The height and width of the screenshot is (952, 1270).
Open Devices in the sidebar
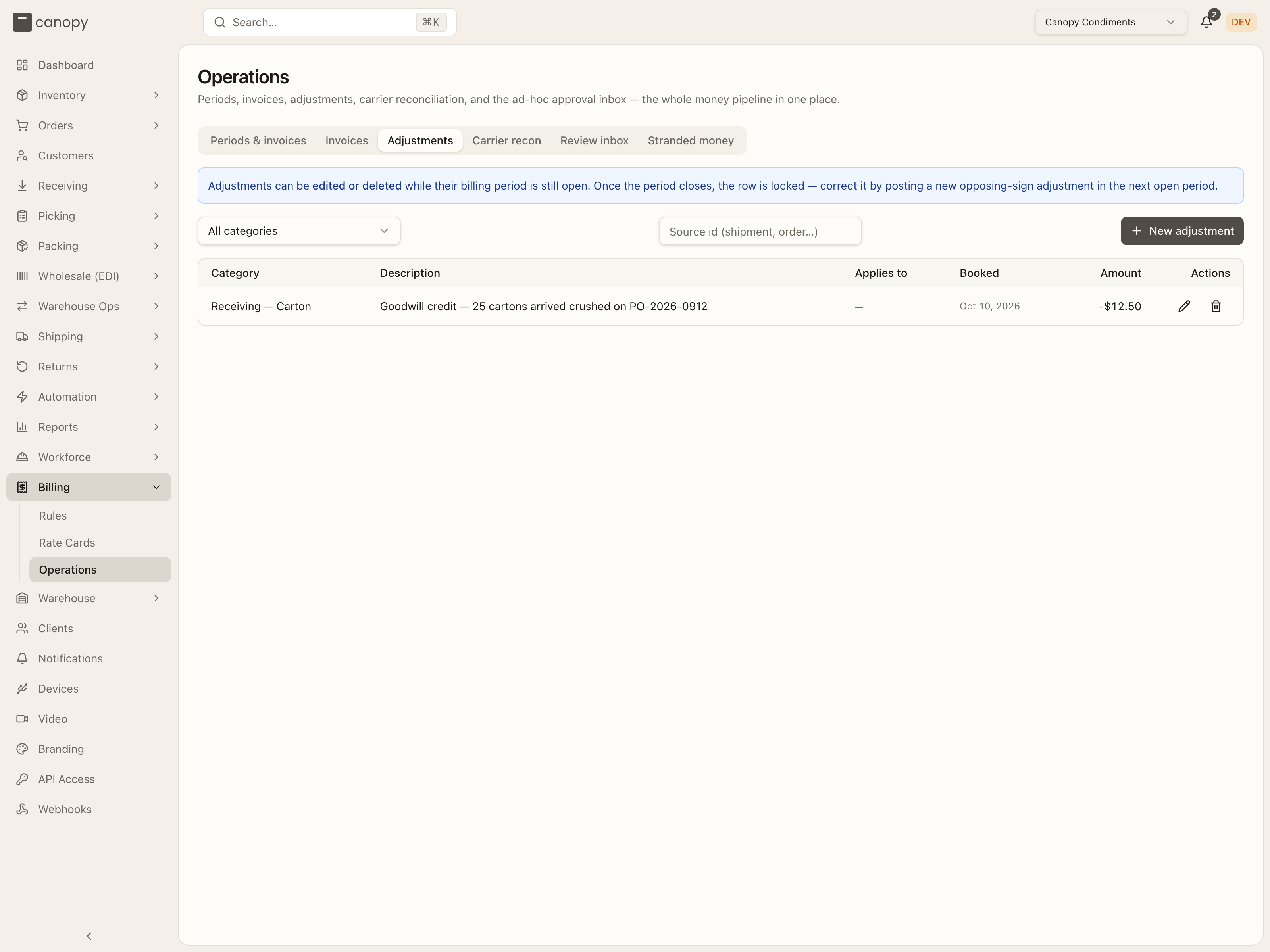coord(89,689)
